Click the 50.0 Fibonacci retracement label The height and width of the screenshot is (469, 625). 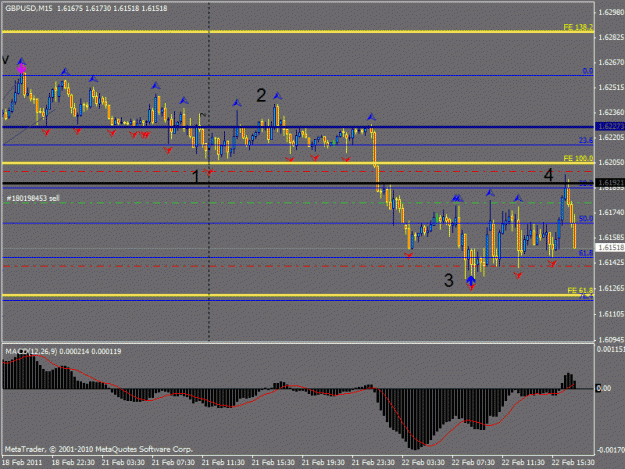(x=586, y=218)
